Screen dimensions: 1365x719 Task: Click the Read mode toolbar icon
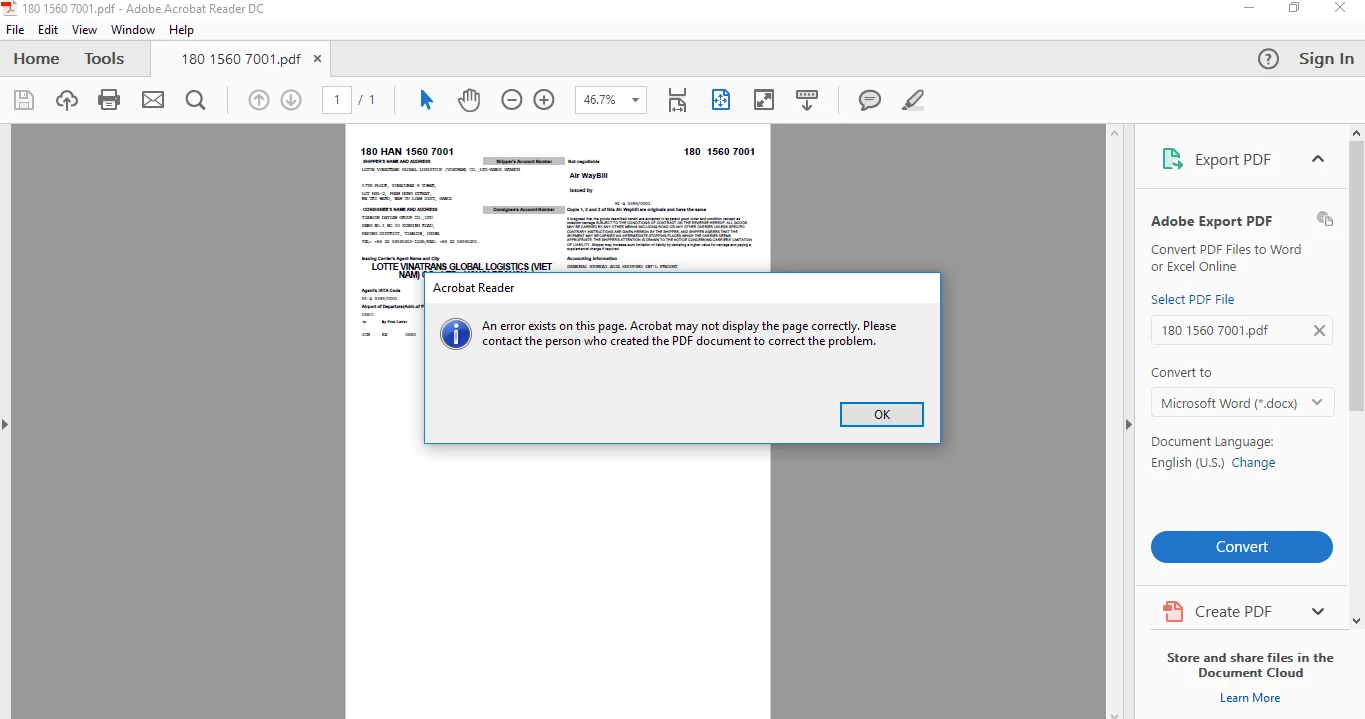coord(807,100)
